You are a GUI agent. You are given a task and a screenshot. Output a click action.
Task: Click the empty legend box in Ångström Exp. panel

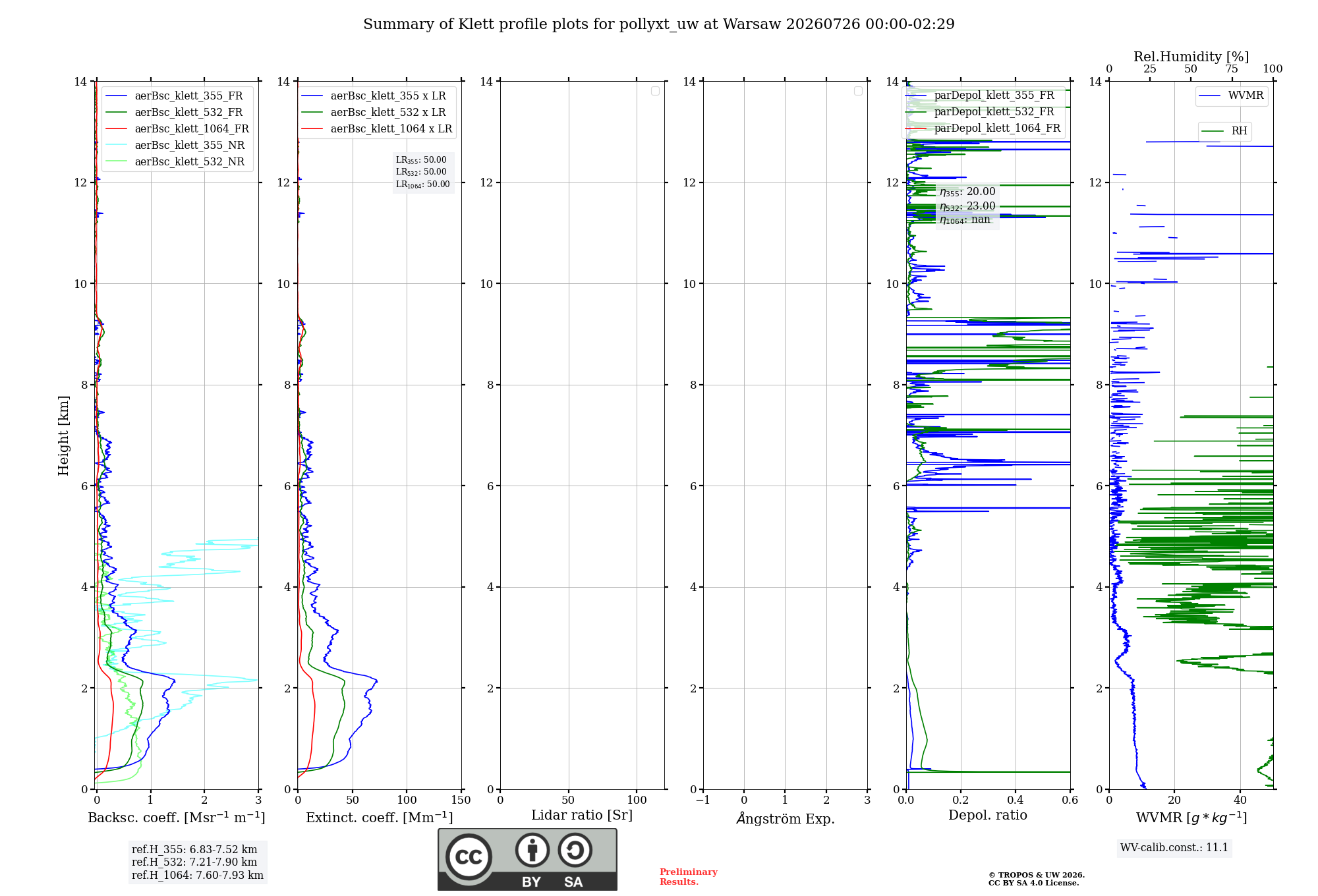click(858, 91)
